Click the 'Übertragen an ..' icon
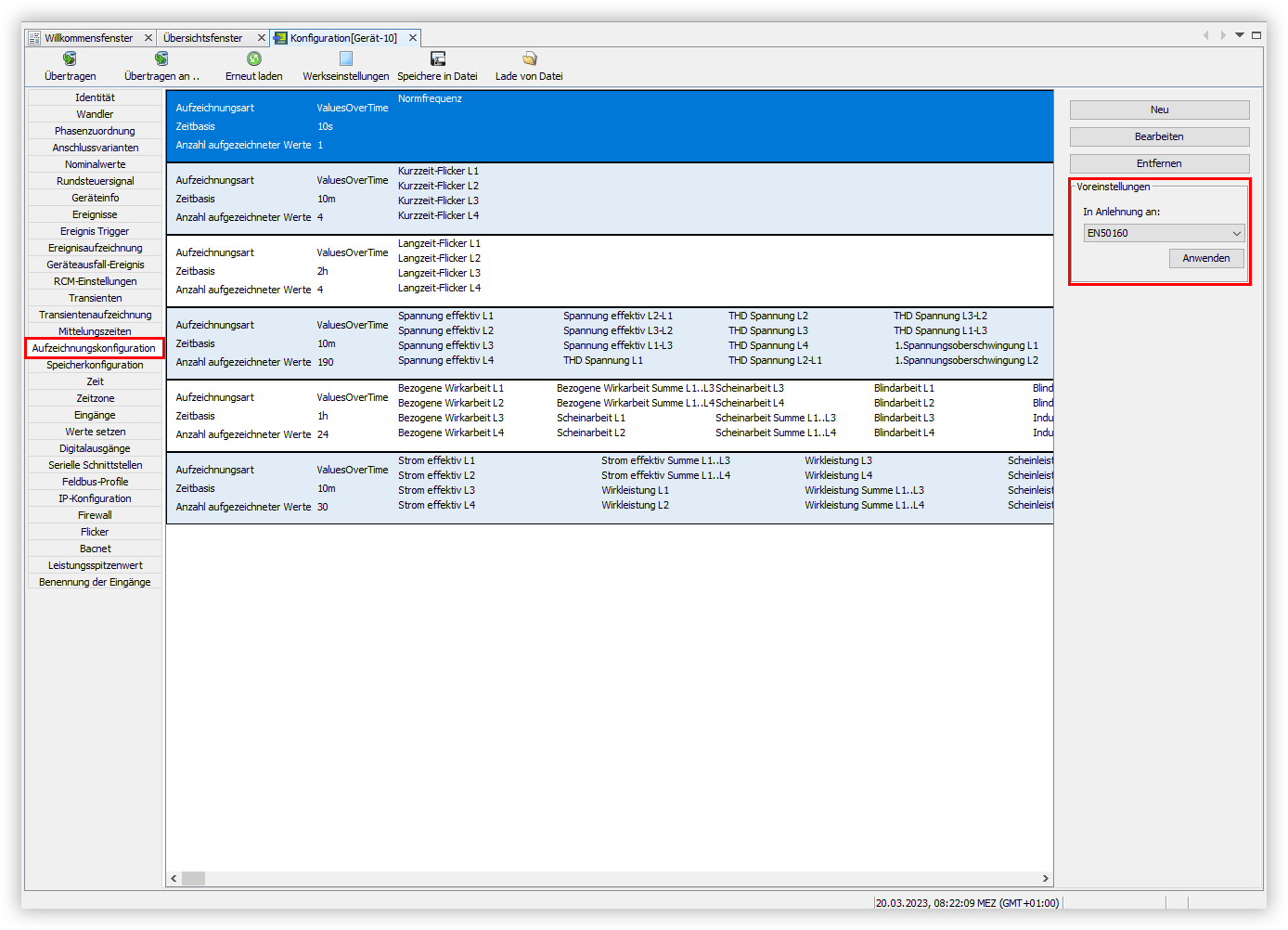 point(161,59)
